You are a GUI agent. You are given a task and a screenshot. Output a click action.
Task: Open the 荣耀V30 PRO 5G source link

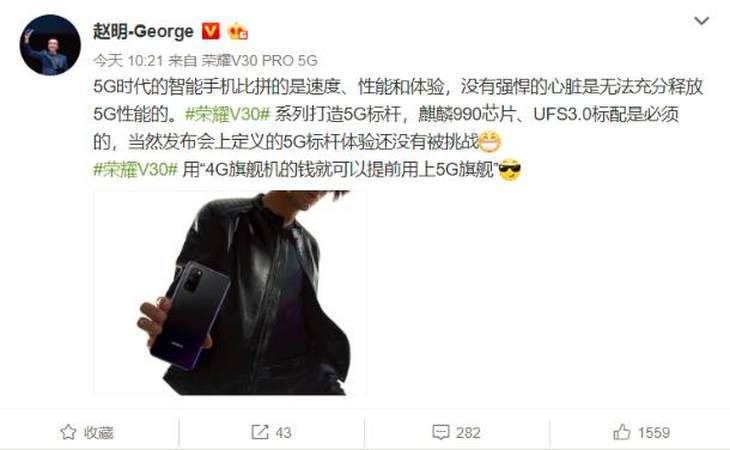260,60
